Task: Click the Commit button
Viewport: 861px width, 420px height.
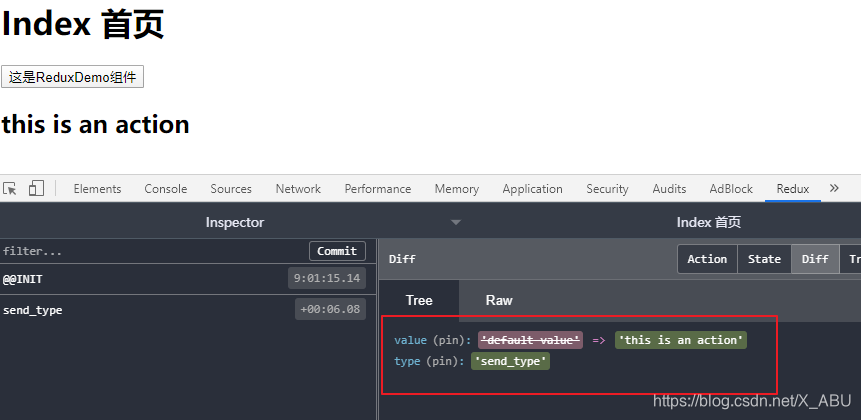Action: tap(337, 251)
